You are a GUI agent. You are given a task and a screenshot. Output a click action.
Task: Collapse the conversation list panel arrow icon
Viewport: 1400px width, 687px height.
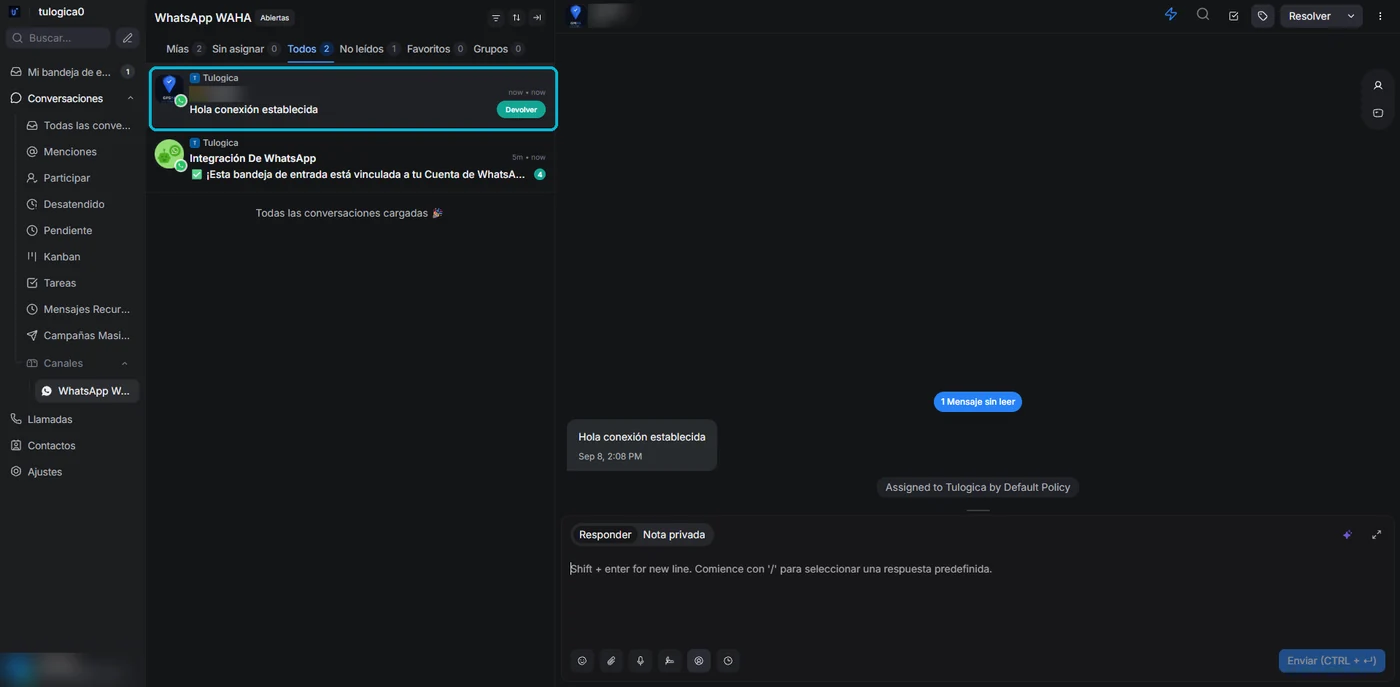(537, 18)
